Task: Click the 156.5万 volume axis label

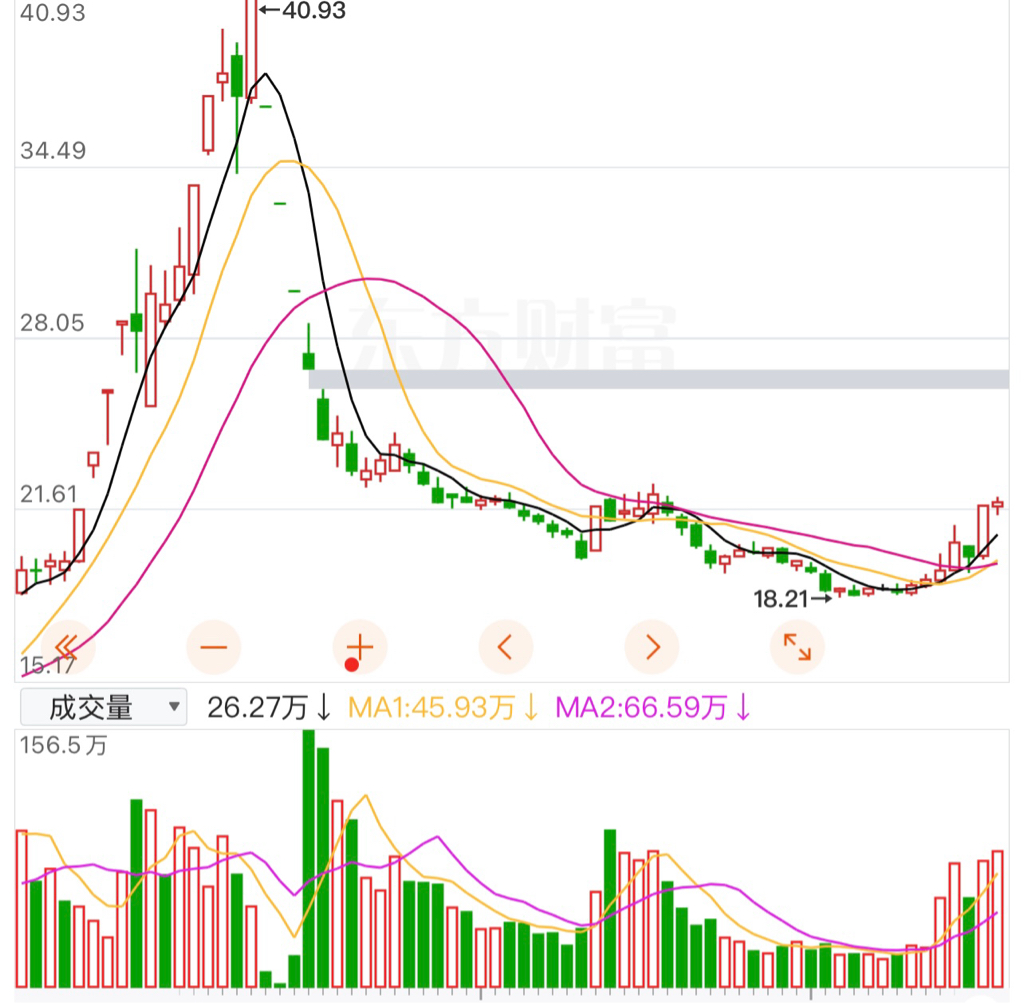Action: click(x=63, y=745)
